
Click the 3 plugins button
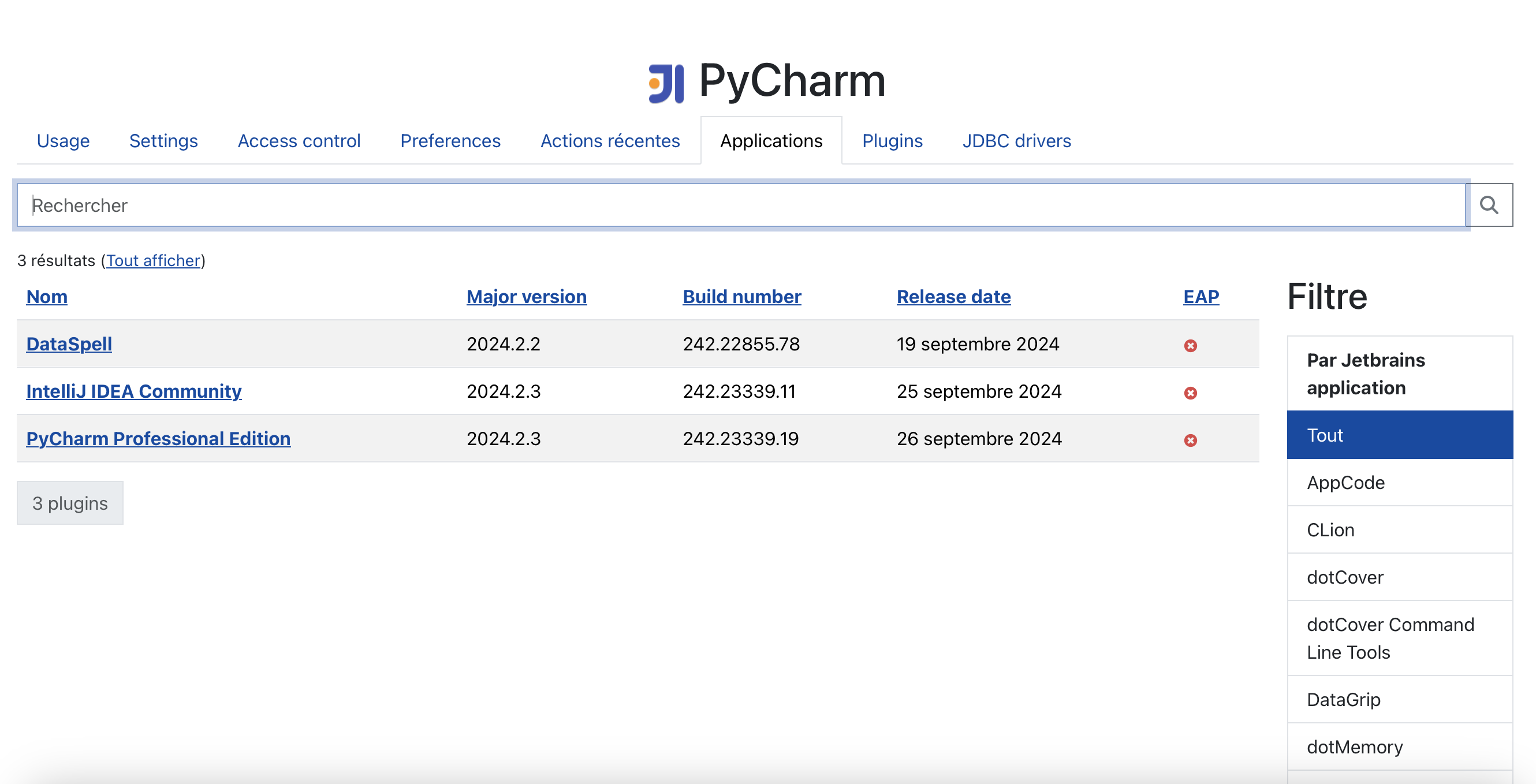70,503
